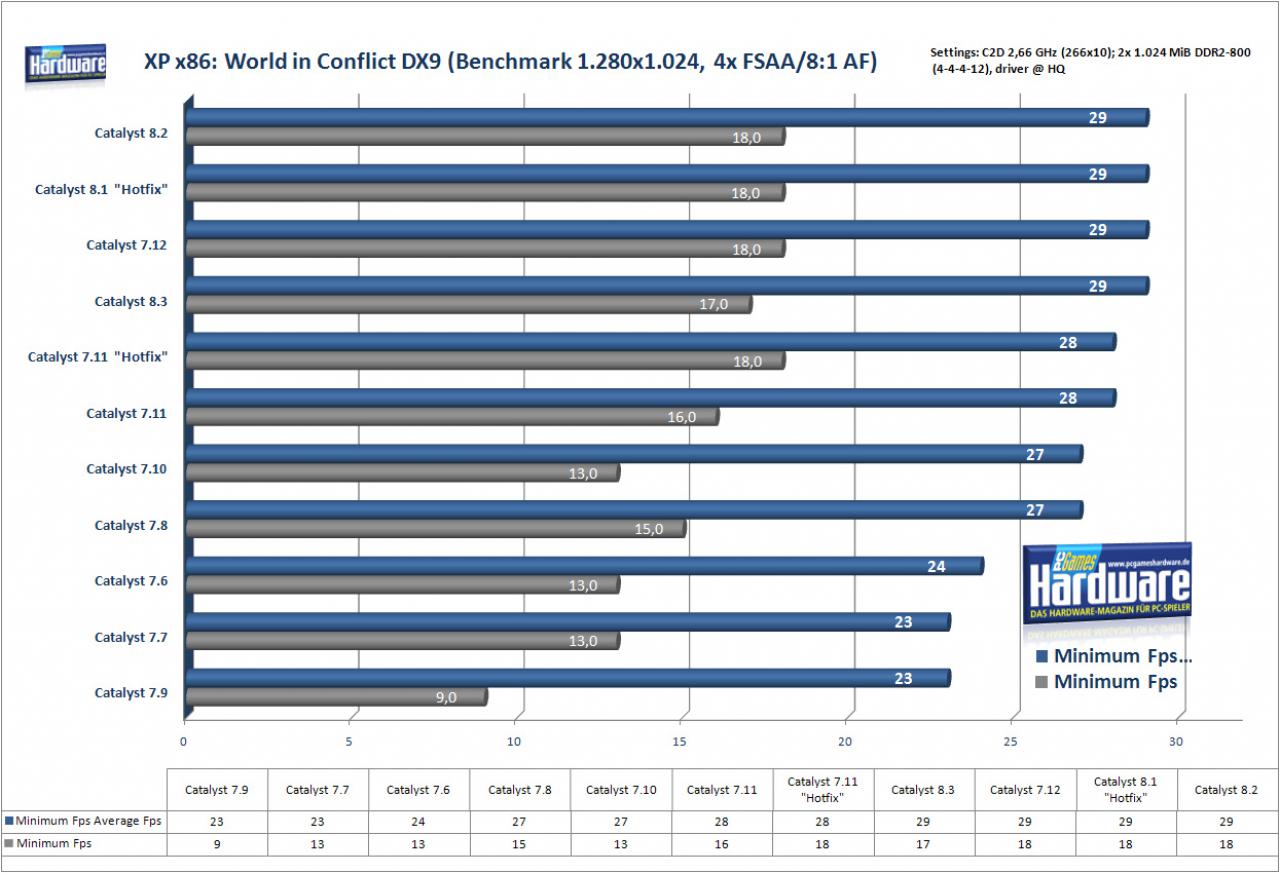Screen dimensions: 1280x873
Task: Click the table cell '24' under Catalyst 7.6
Action: point(419,821)
